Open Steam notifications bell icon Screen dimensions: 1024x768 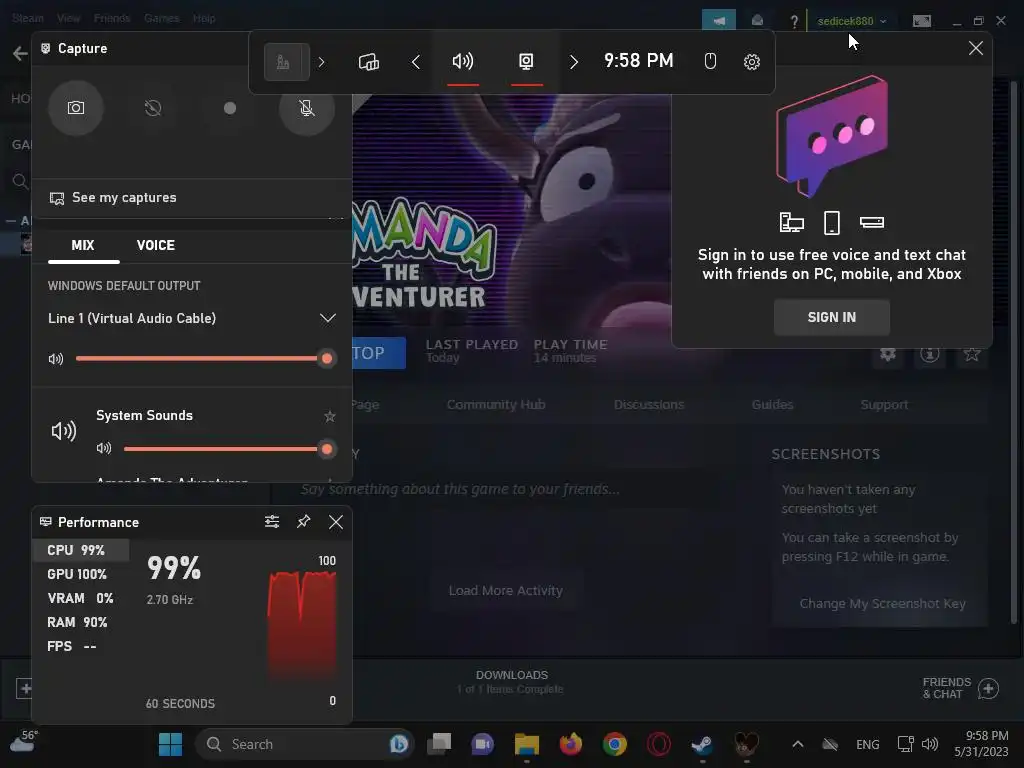[x=758, y=20]
